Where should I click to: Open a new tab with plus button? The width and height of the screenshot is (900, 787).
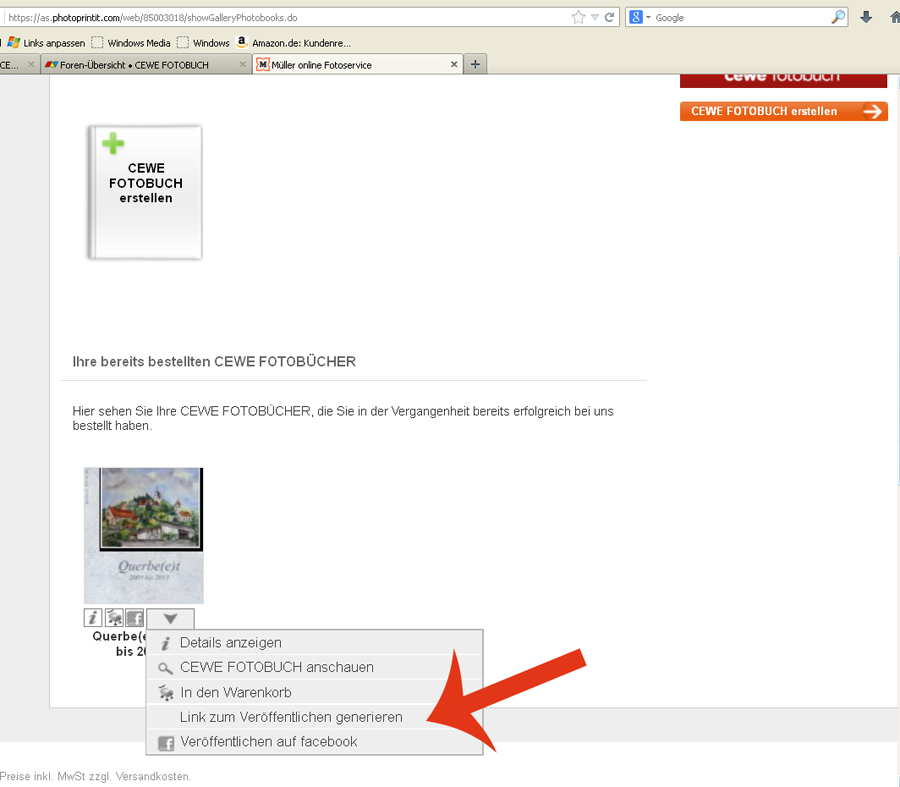pos(475,64)
